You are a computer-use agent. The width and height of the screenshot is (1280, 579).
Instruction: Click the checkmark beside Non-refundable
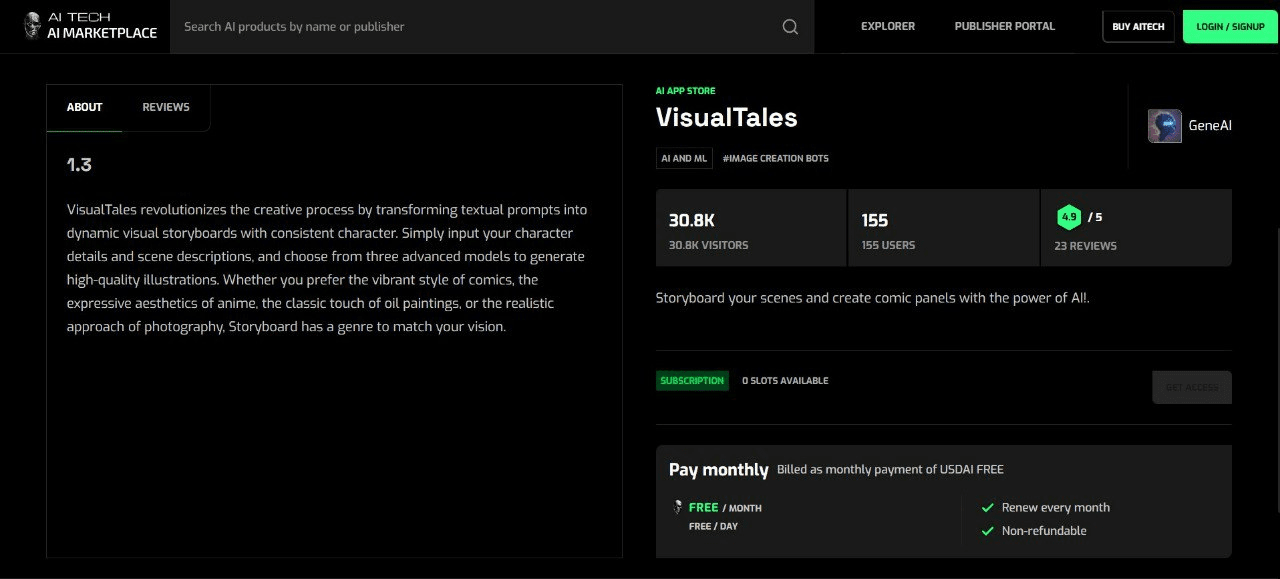pos(987,531)
